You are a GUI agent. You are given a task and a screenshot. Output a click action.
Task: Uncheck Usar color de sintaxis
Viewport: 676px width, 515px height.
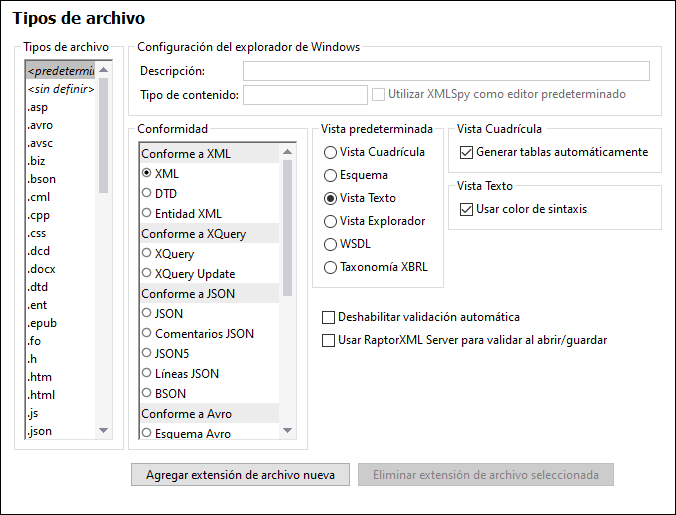coord(466,210)
